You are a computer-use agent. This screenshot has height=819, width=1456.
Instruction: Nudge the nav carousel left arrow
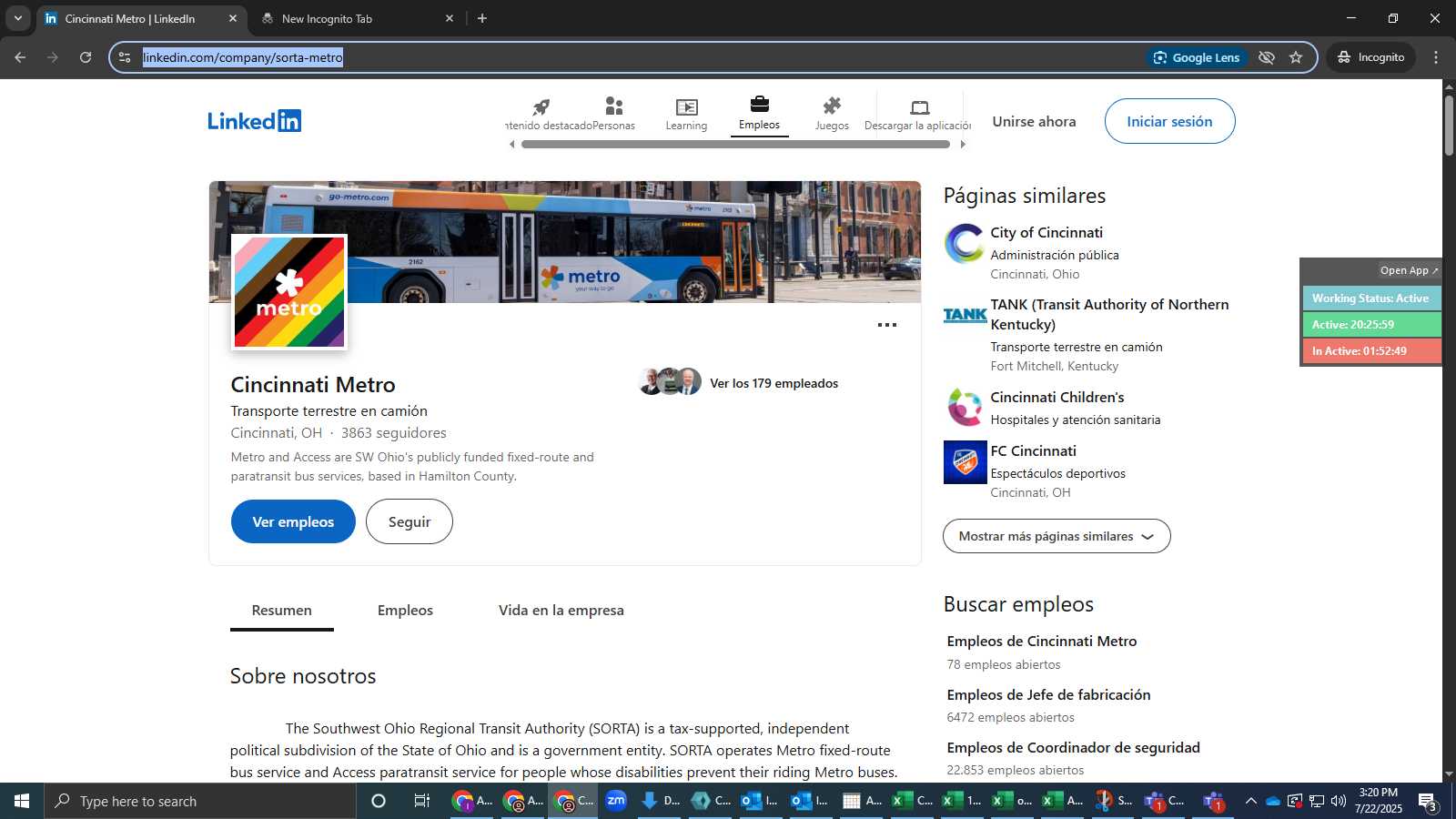511,144
